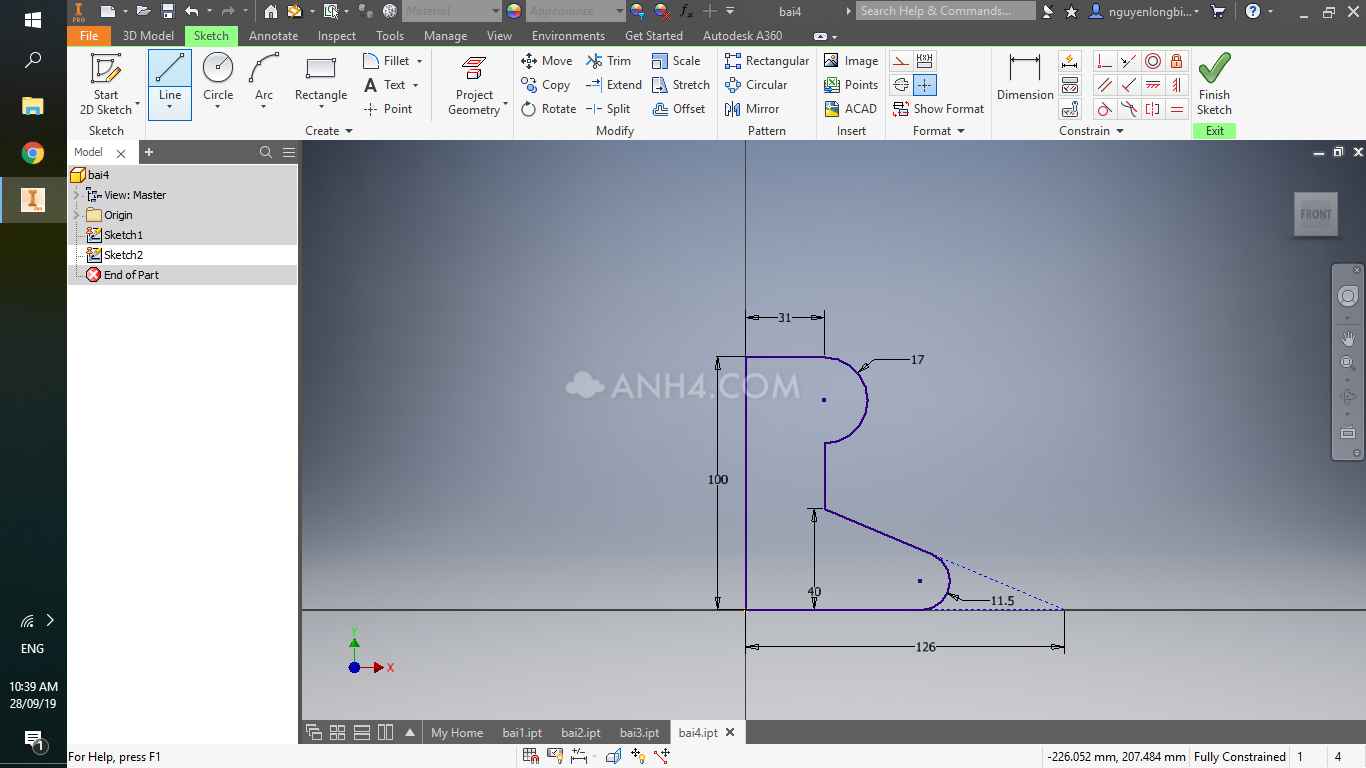
Task: Open the File menu
Action: pos(89,36)
